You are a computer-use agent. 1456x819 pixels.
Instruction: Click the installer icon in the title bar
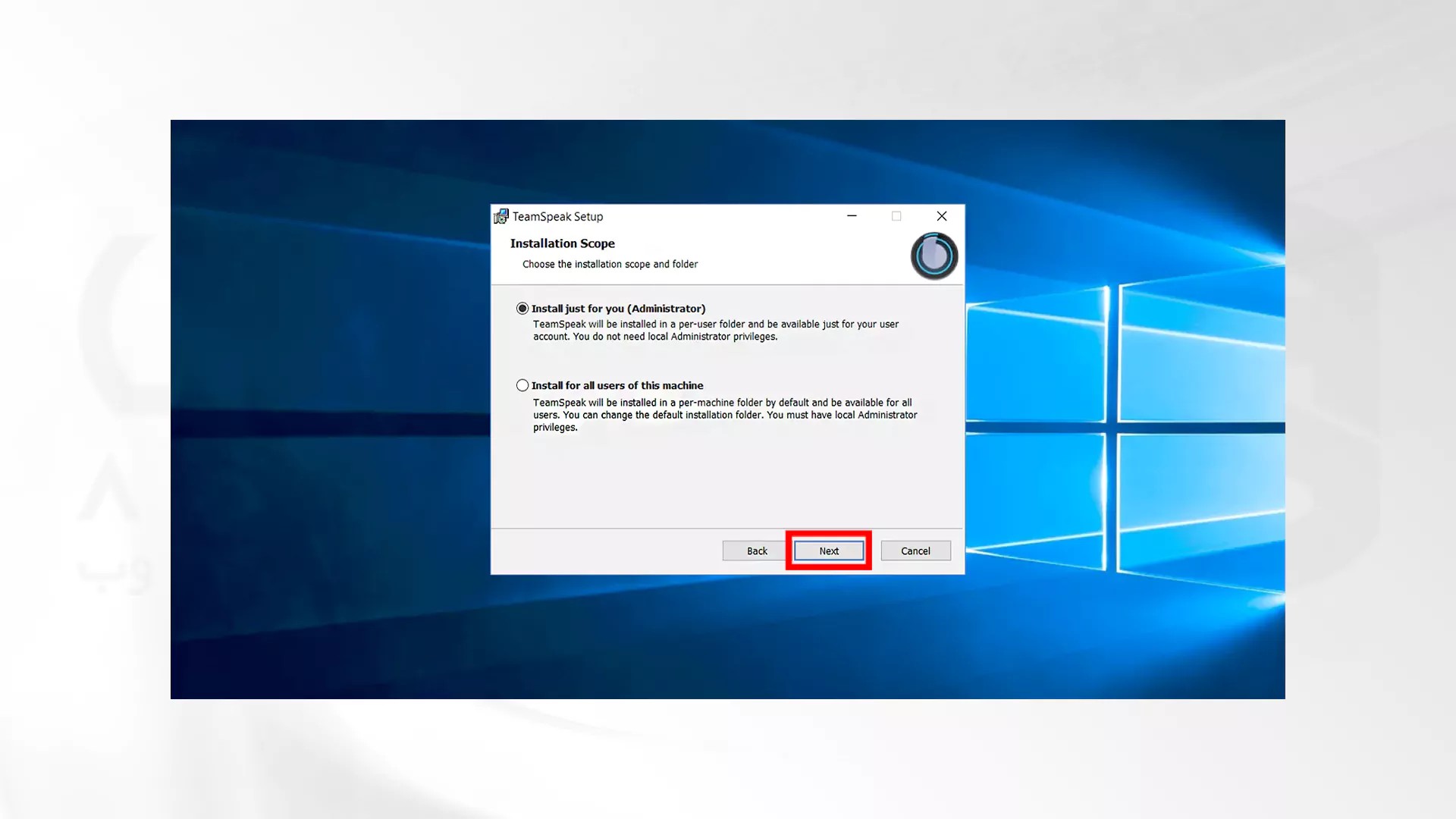501,217
